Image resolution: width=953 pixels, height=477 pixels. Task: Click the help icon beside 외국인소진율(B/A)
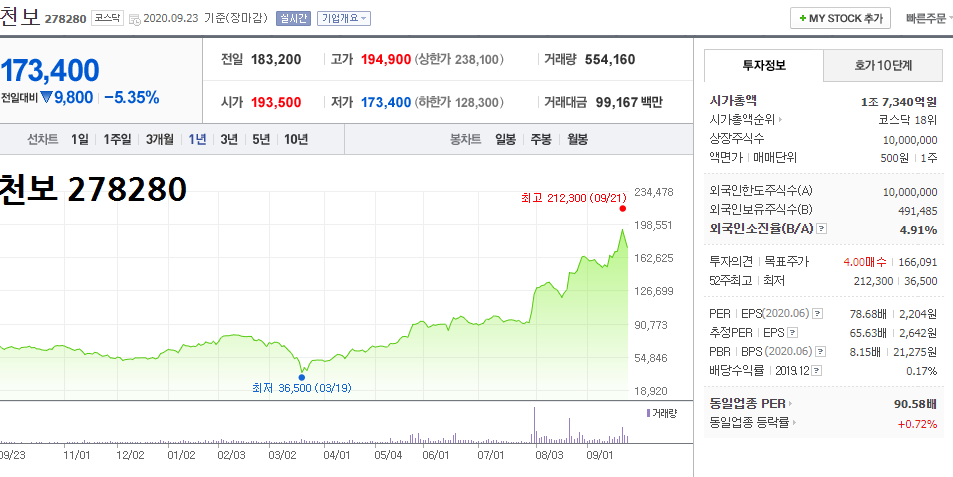pos(822,229)
